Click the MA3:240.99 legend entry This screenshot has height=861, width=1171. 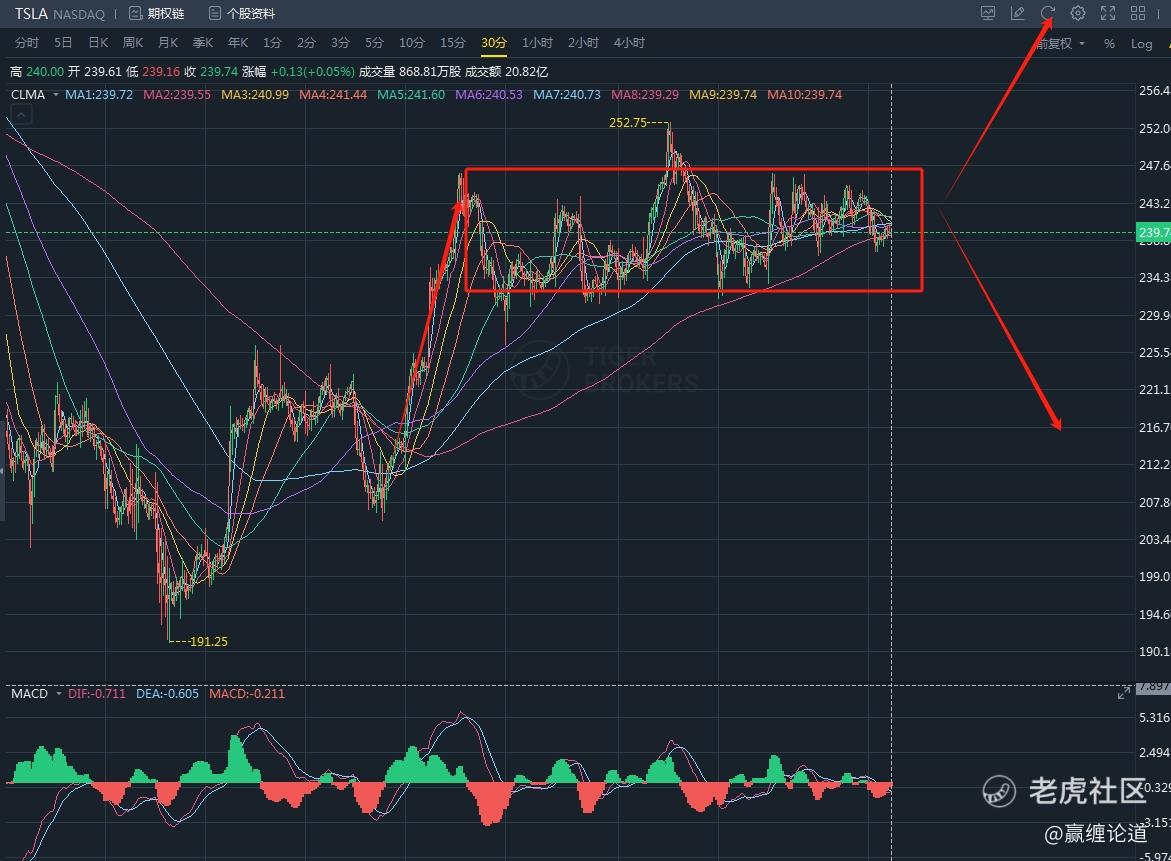[255, 95]
